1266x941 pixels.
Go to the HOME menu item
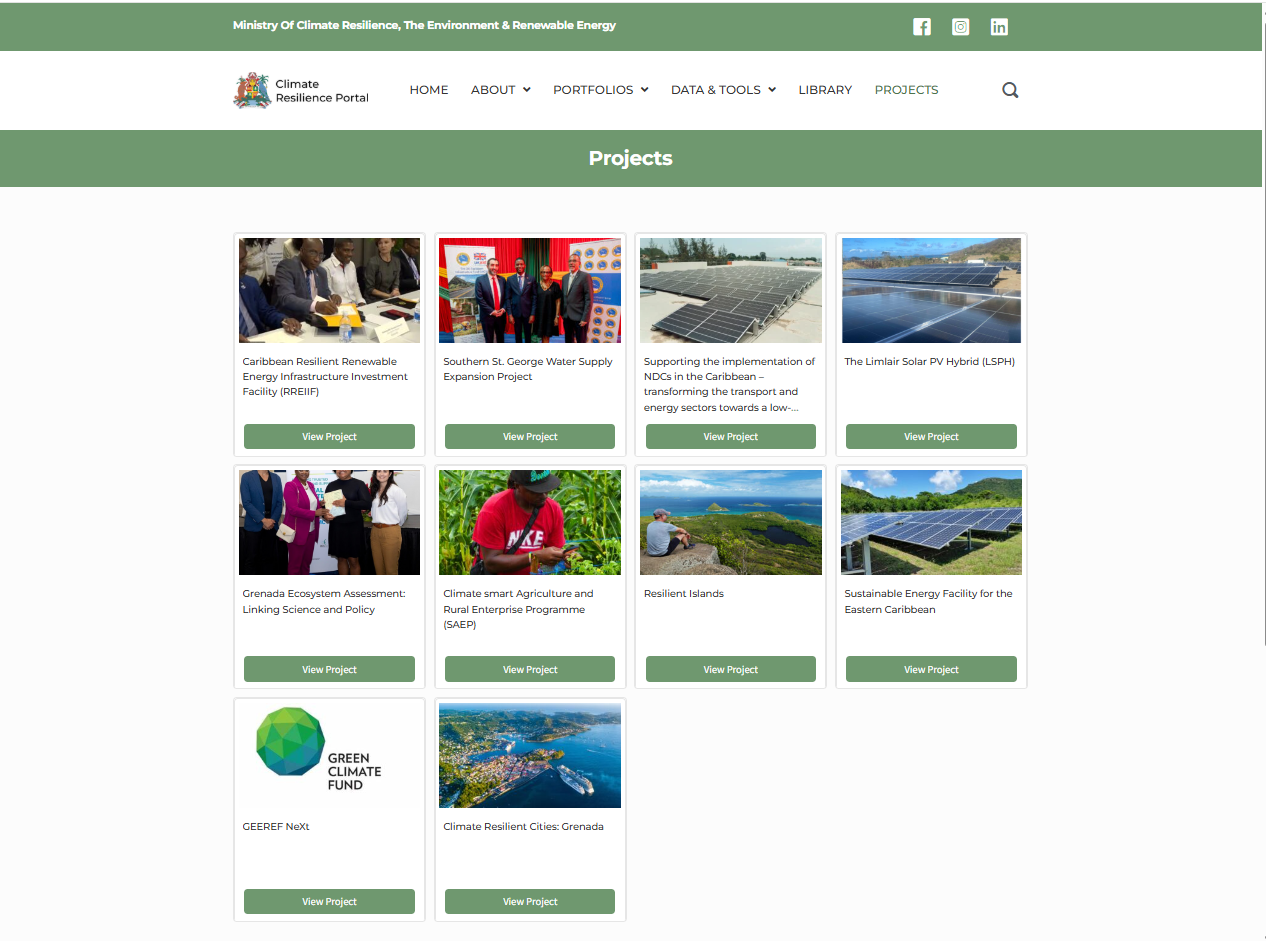tap(429, 90)
